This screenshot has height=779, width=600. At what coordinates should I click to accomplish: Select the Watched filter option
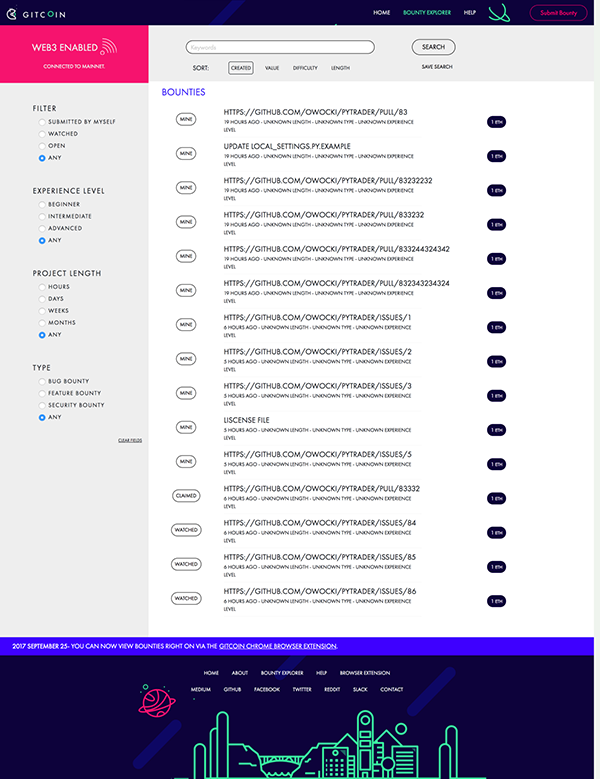[42, 134]
